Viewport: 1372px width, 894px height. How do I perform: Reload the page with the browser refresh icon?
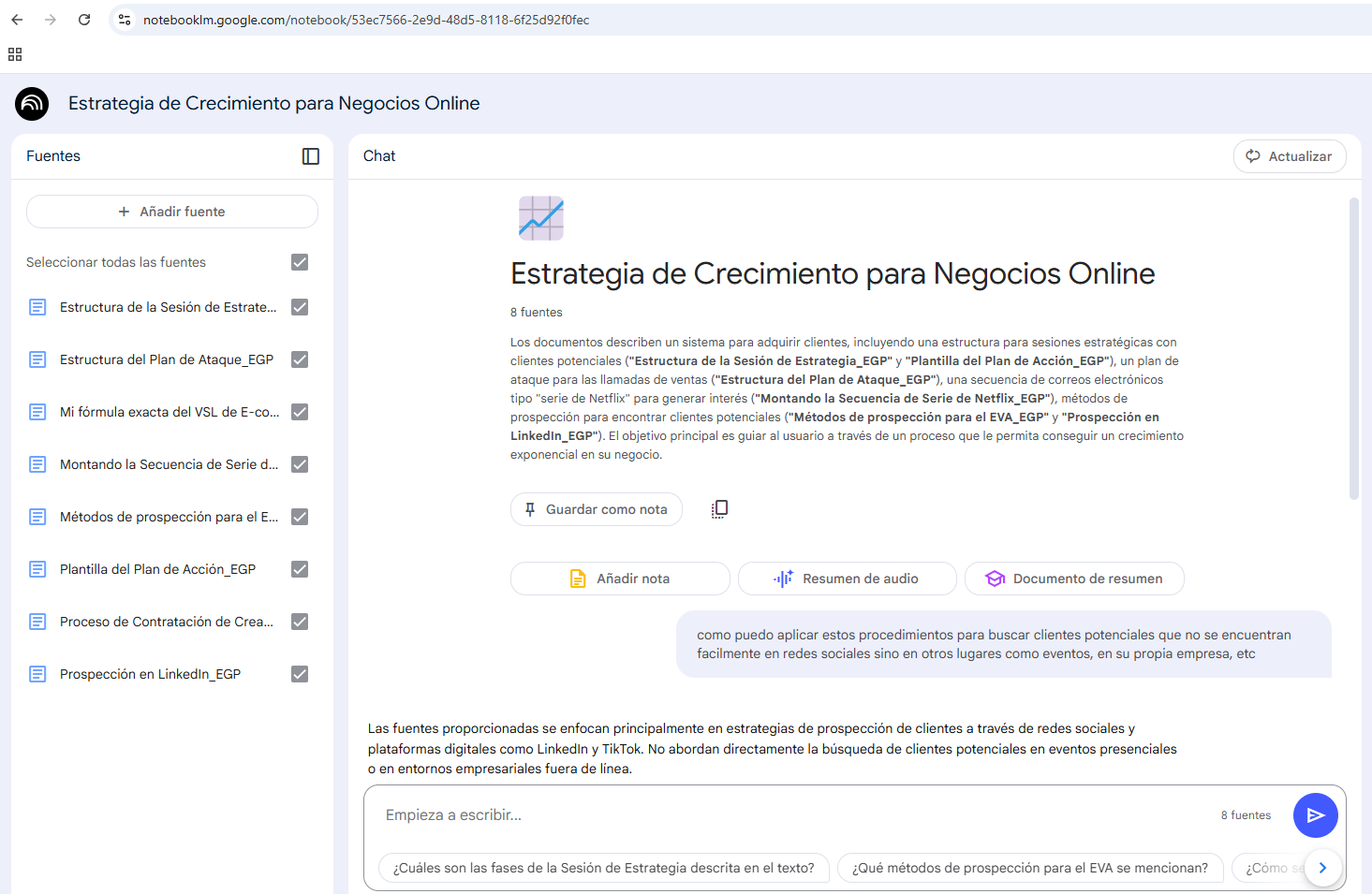click(x=84, y=20)
